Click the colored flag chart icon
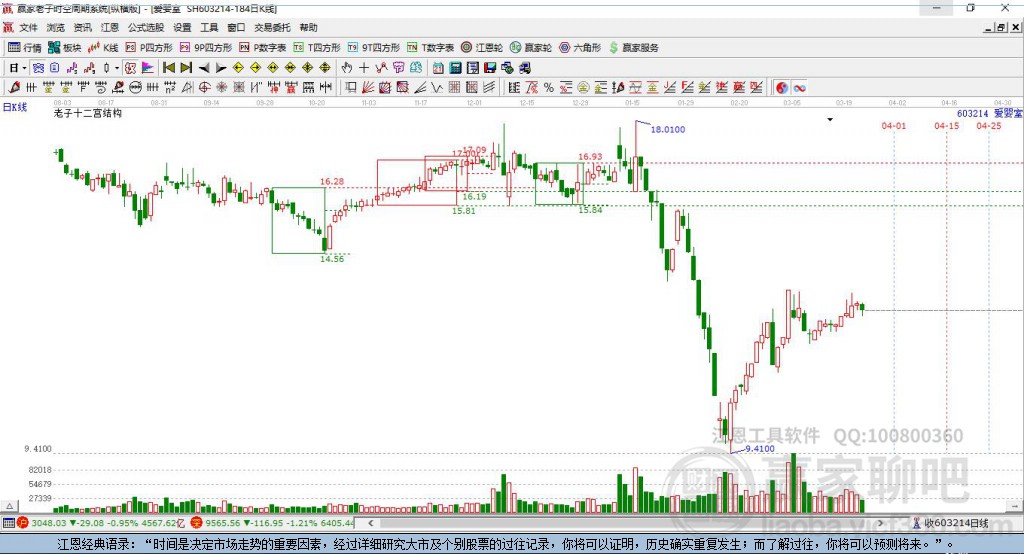1024x554 pixels. (x=148, y=68)
